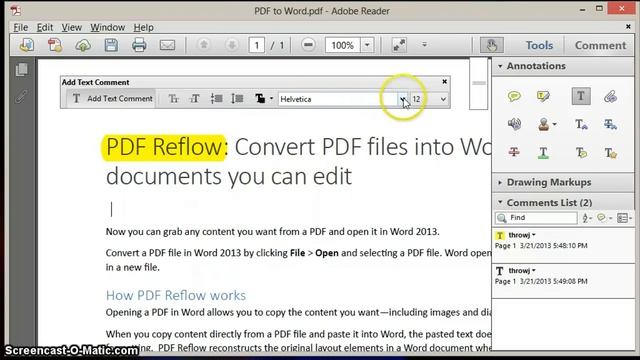Save the file with the floppy icon
Screen dimensions: 640x360
pyautogui.click(x=111, y=45)
